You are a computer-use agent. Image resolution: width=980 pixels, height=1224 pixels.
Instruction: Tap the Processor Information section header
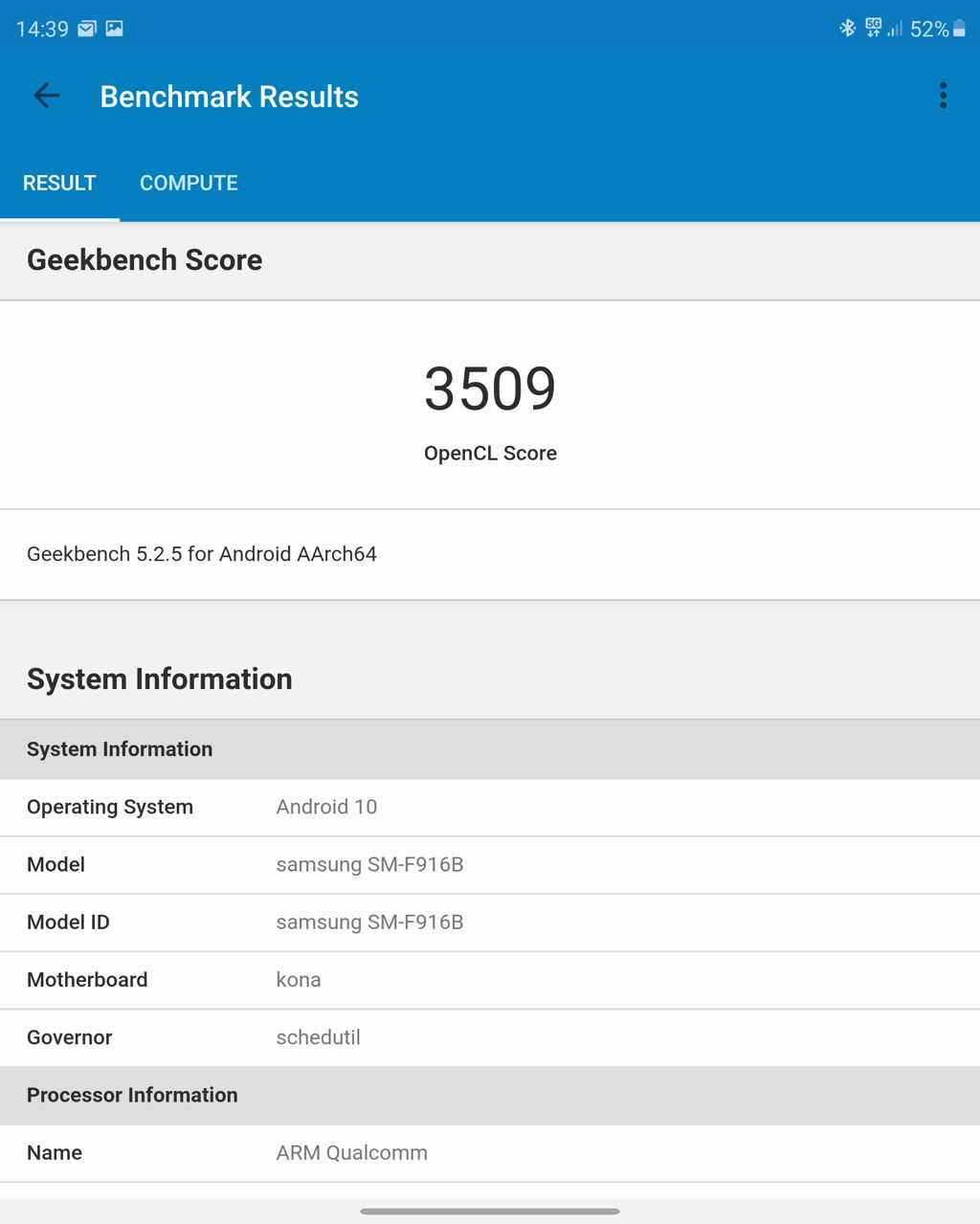[x=132, y=1095]
